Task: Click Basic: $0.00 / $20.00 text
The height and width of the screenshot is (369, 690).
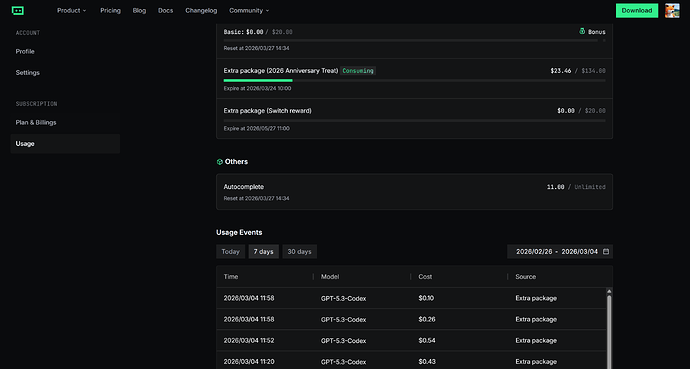Action: tap(258, 32)
